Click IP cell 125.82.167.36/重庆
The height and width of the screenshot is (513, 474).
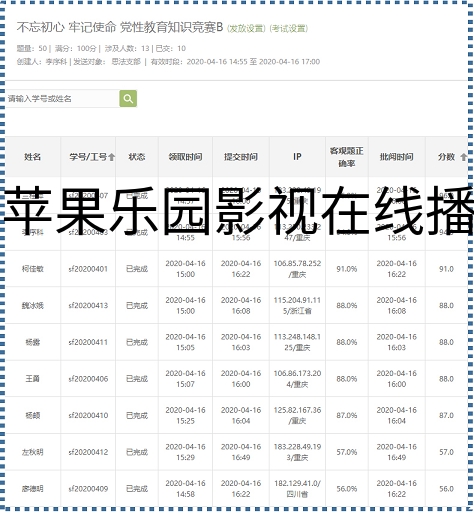tap(297, 415)
